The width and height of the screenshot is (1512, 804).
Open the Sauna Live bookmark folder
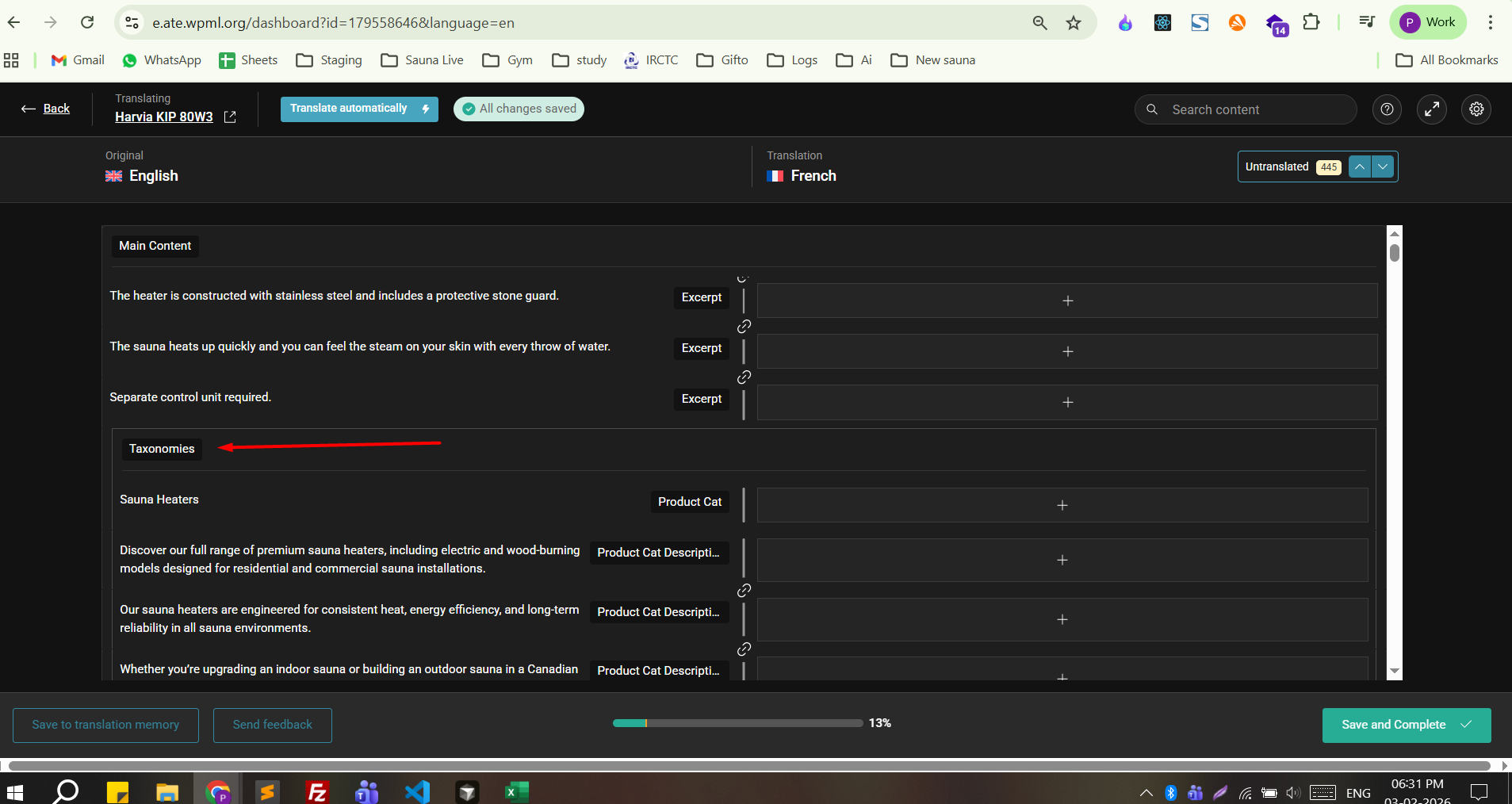pyautogui.click(x=423, y=60)
